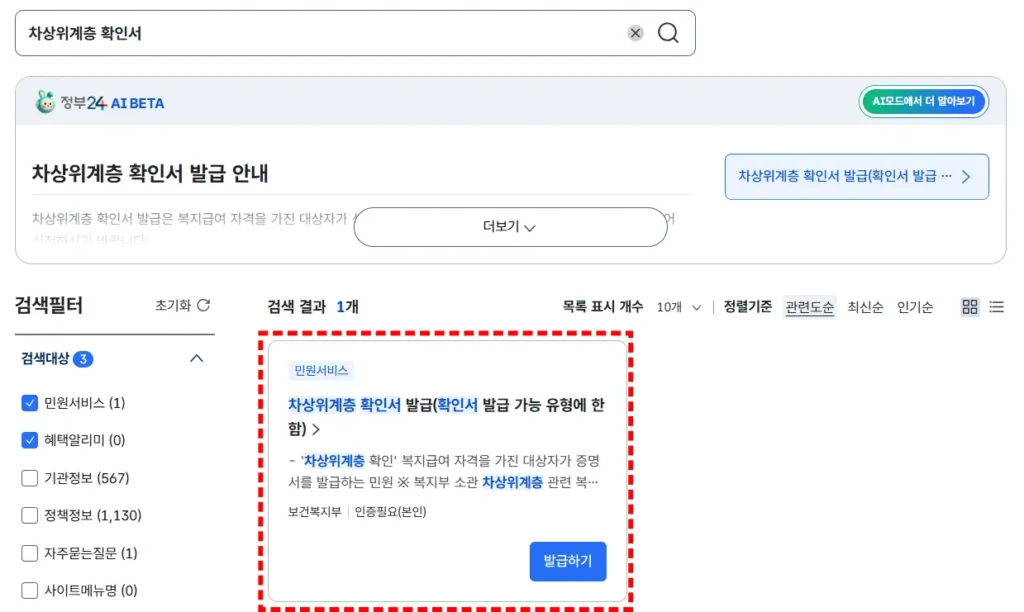The image size is (1024, 612).
Task: Uncheck the 혜택알리미 (0) checkbox
Action: click(29, 440)
